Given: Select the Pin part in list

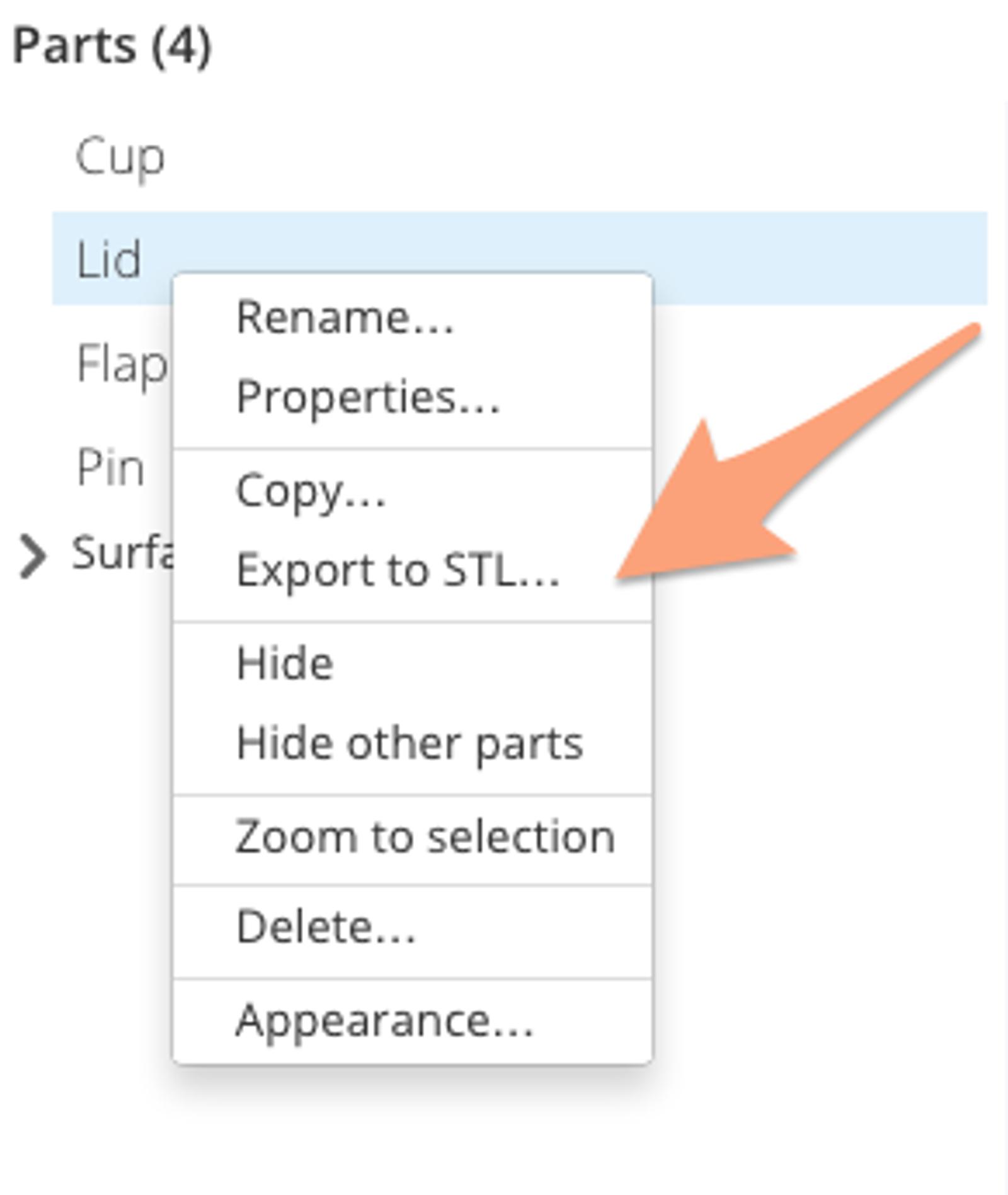Looking at the screenshot, I should point(110,468).
